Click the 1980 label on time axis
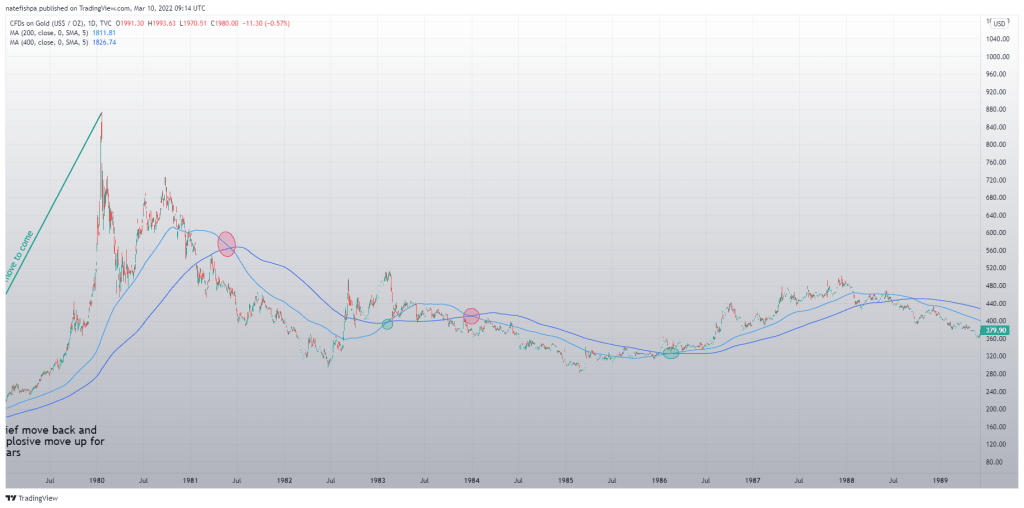This screenshot has width=1024, height=508. pyautogui.click(x=98, y=481)
